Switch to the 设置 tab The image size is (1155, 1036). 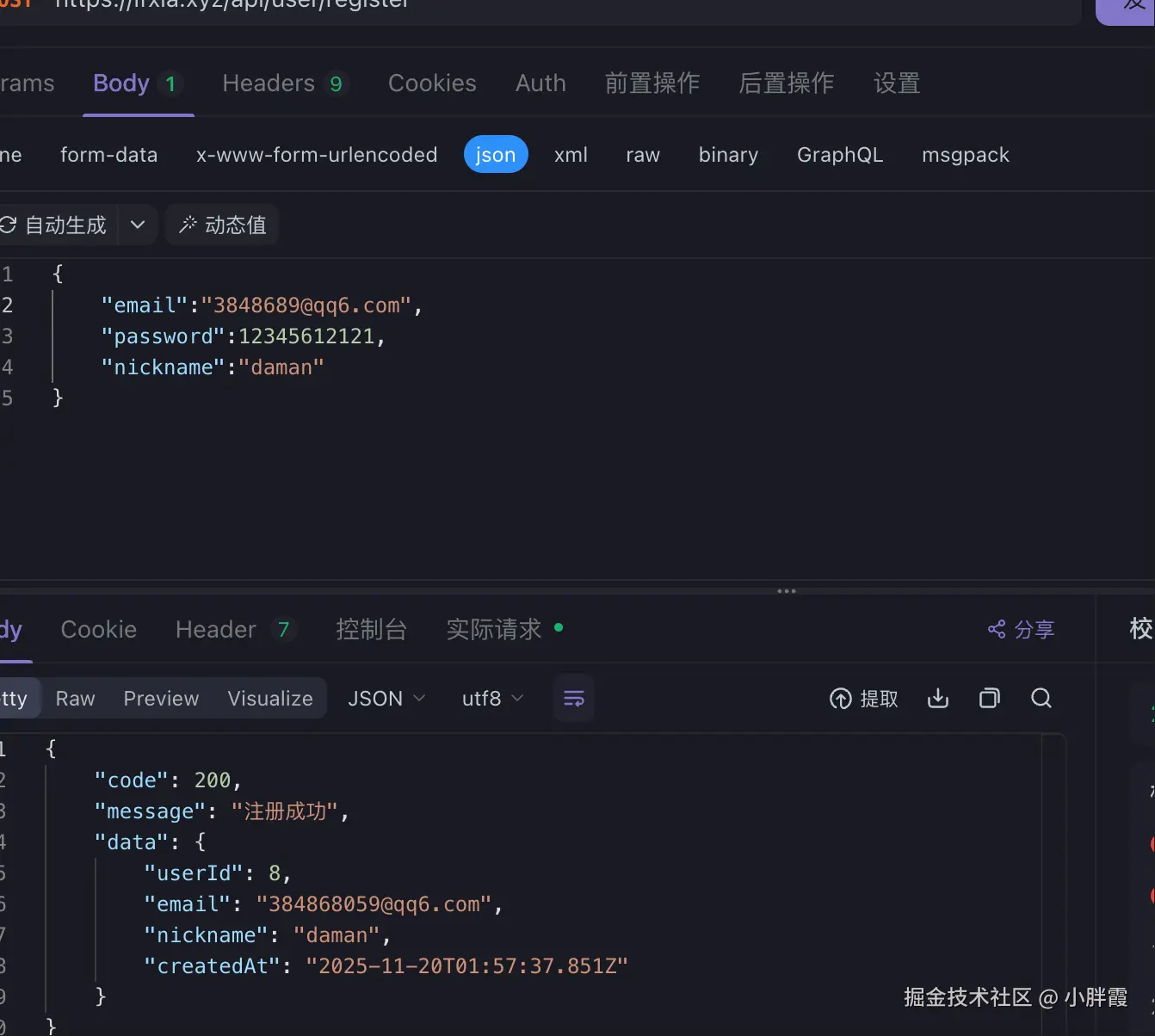[897, 83]
